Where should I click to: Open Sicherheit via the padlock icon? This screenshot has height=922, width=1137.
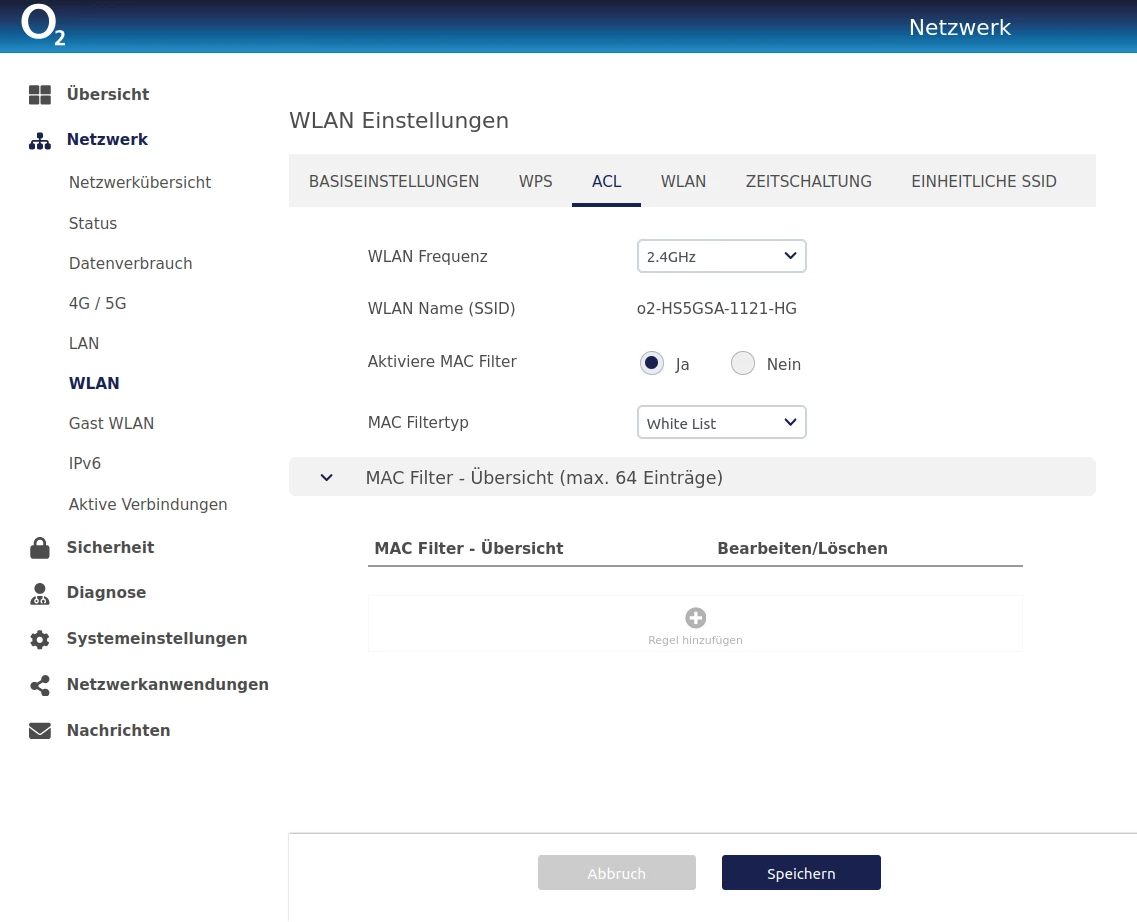tap(40, 548)
